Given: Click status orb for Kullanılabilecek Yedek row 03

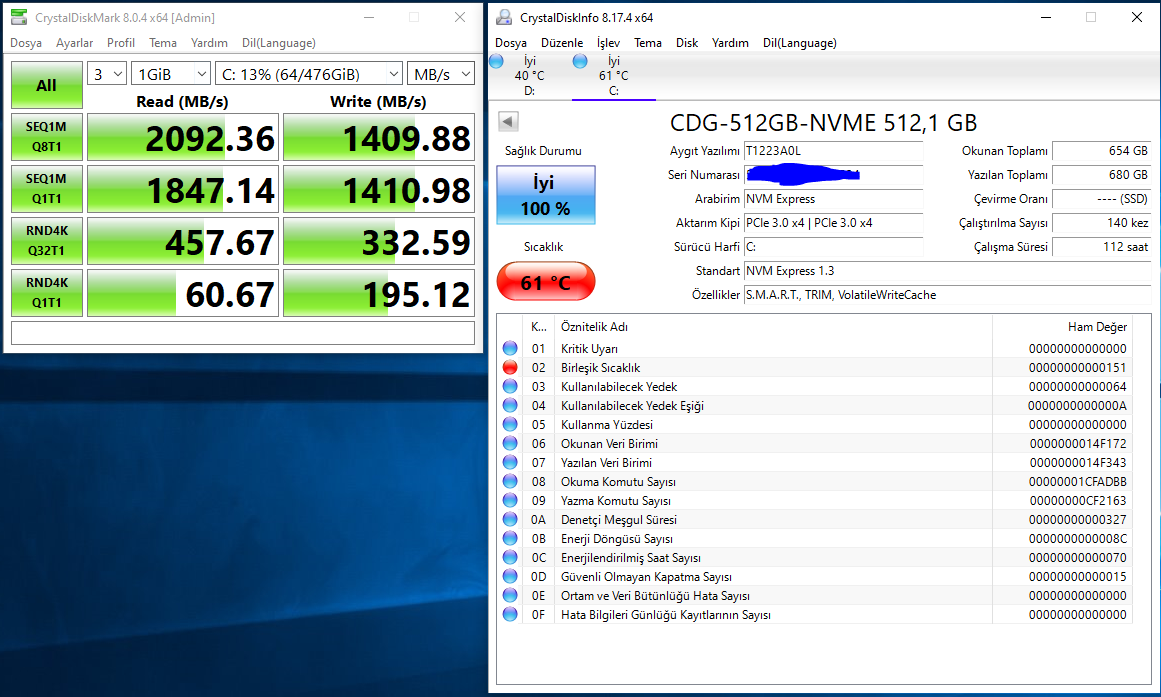Looking at the screenshot, I should click(x=509, y=386).
